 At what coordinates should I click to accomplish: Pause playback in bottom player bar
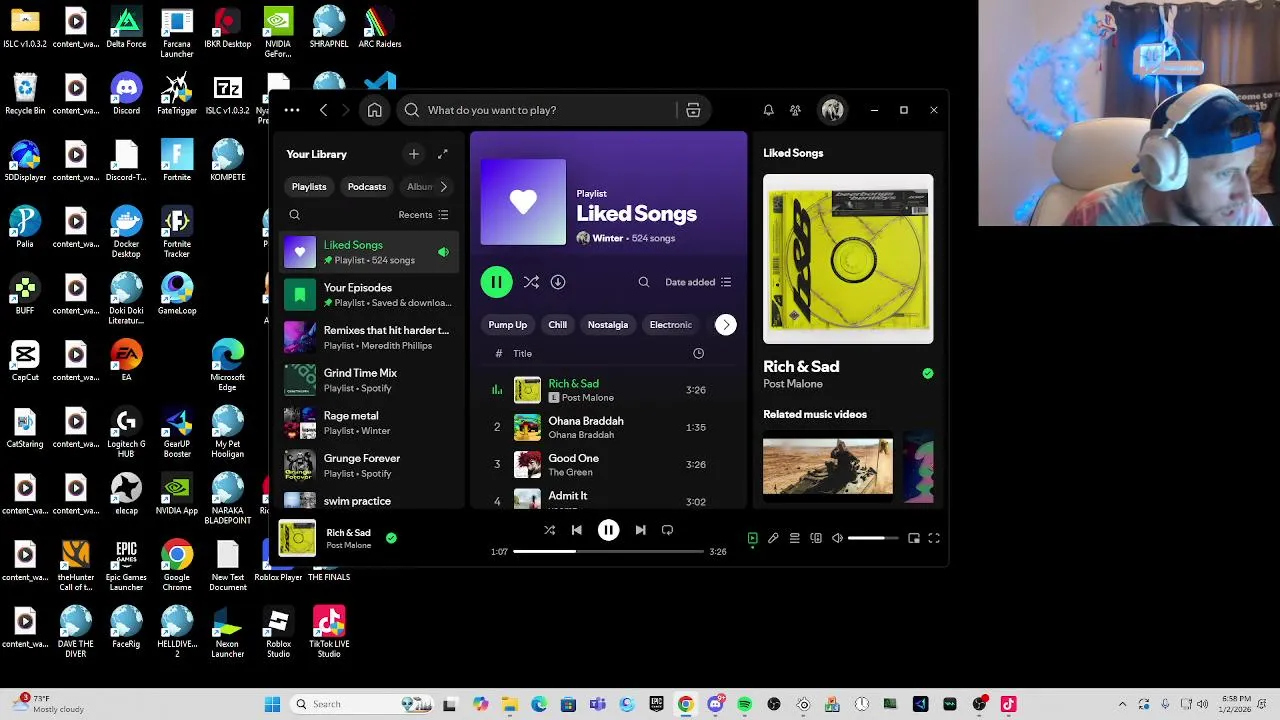tap(608, 530)
